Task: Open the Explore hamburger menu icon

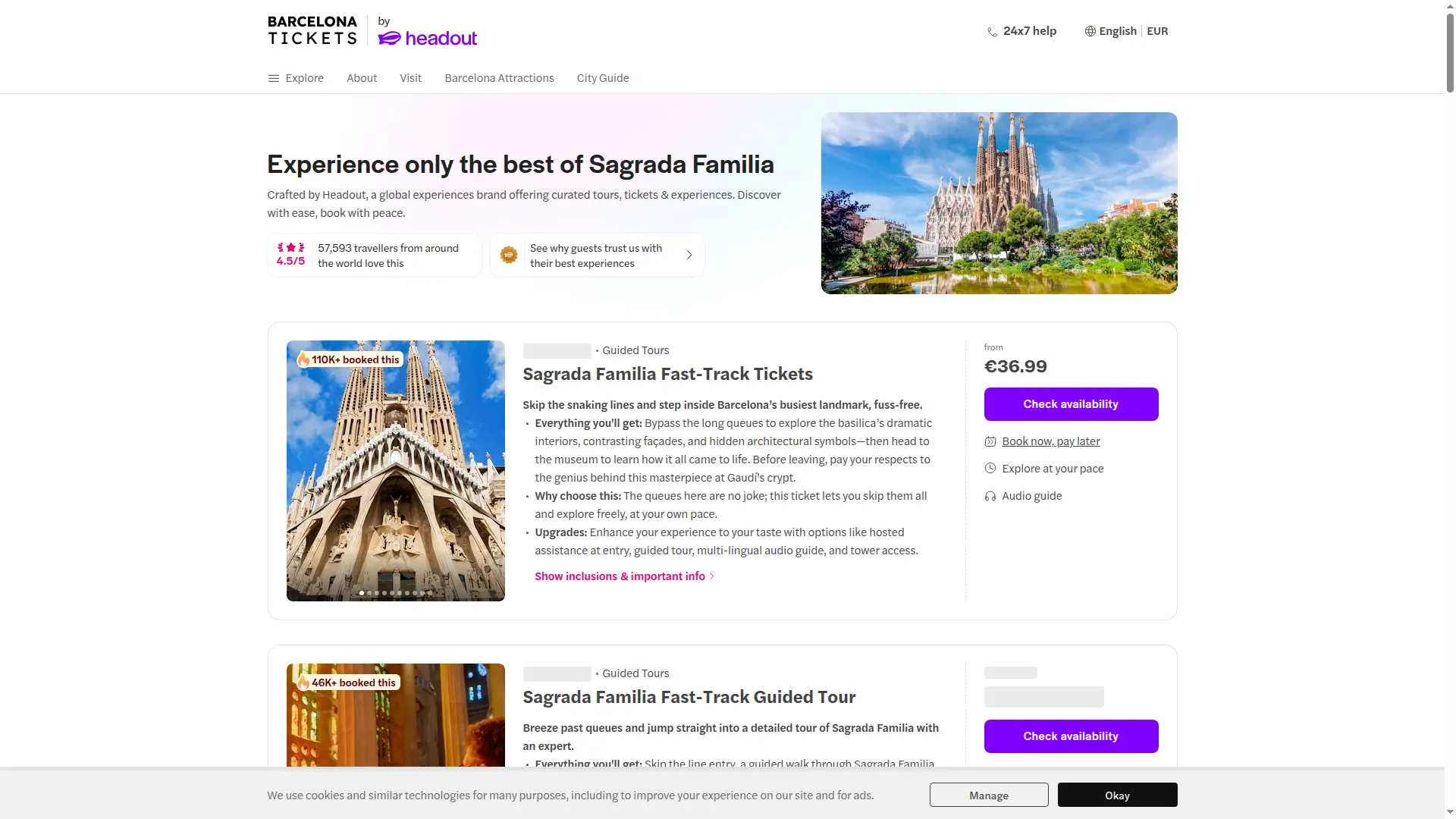Action: (273, 78)
